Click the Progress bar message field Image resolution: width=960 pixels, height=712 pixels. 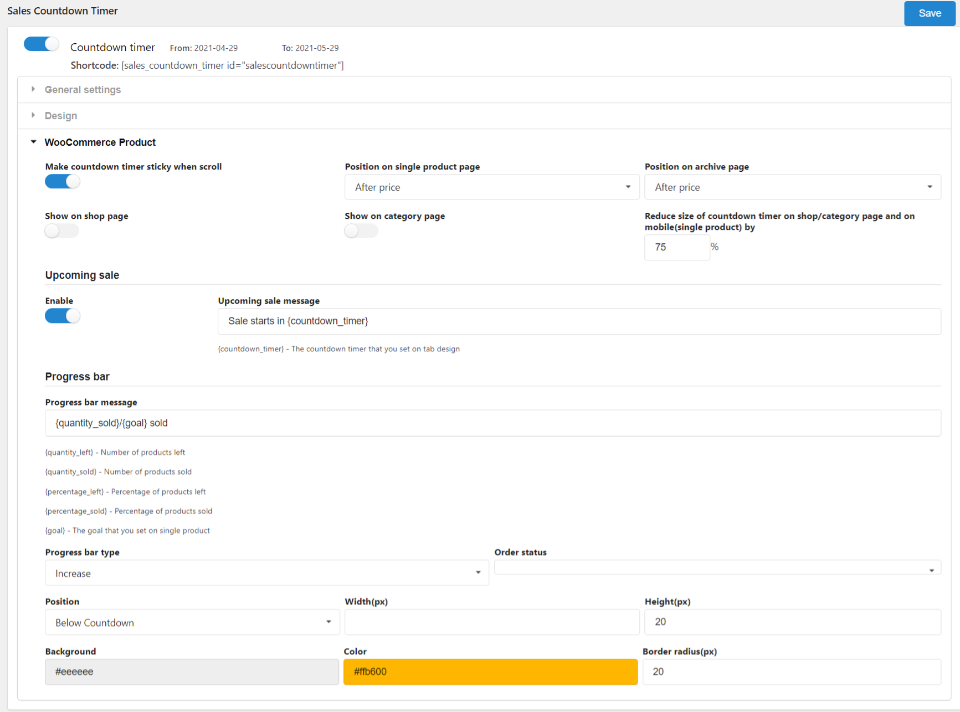(x=493, y=423)
